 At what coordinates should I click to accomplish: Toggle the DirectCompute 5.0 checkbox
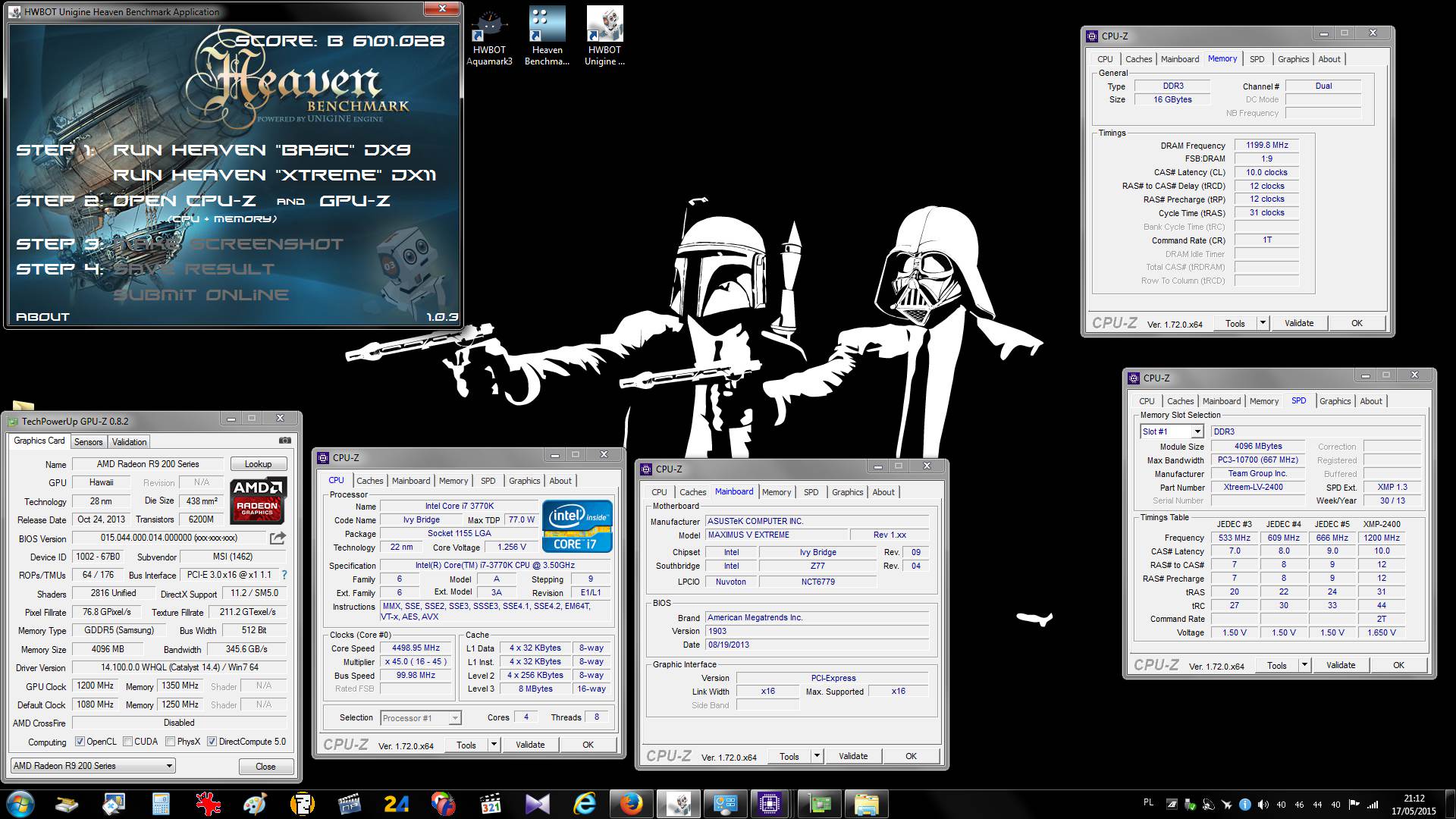(212, 742)
